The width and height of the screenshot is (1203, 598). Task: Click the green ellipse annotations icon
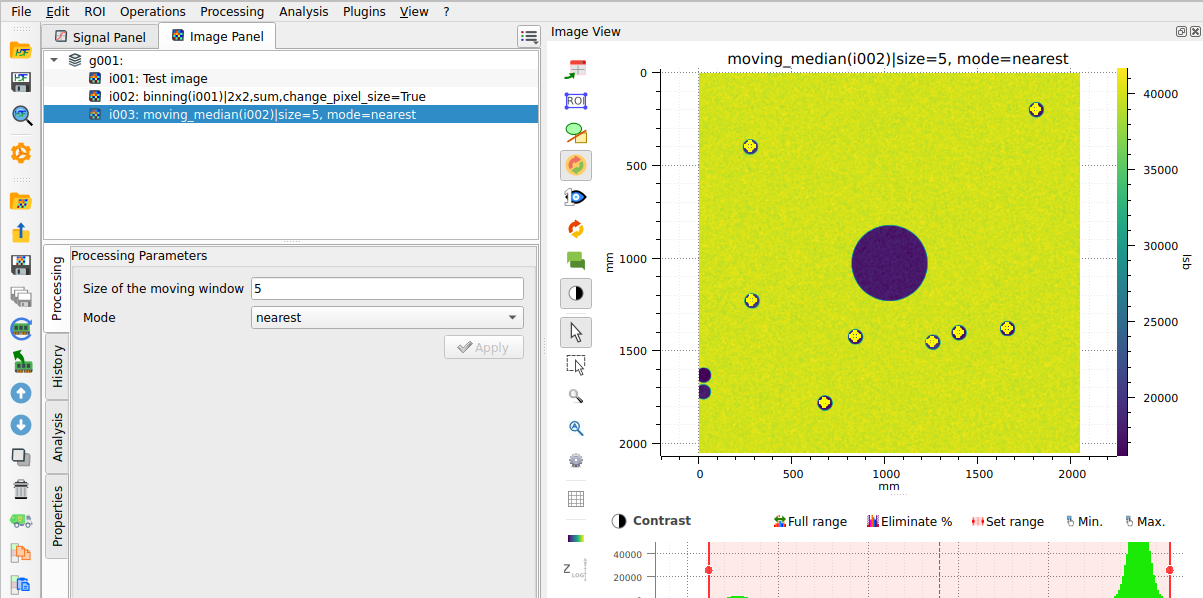(x=576, y=133)
